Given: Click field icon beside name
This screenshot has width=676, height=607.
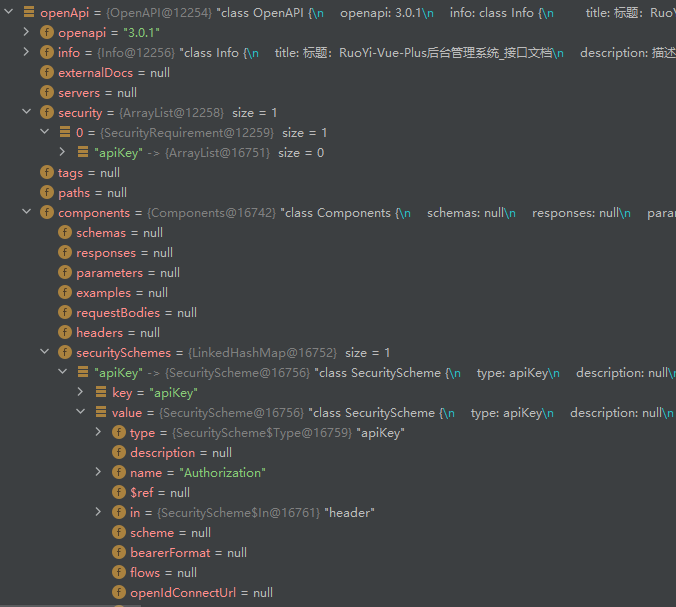Looking at the screenshot, I should pos(119,472).
